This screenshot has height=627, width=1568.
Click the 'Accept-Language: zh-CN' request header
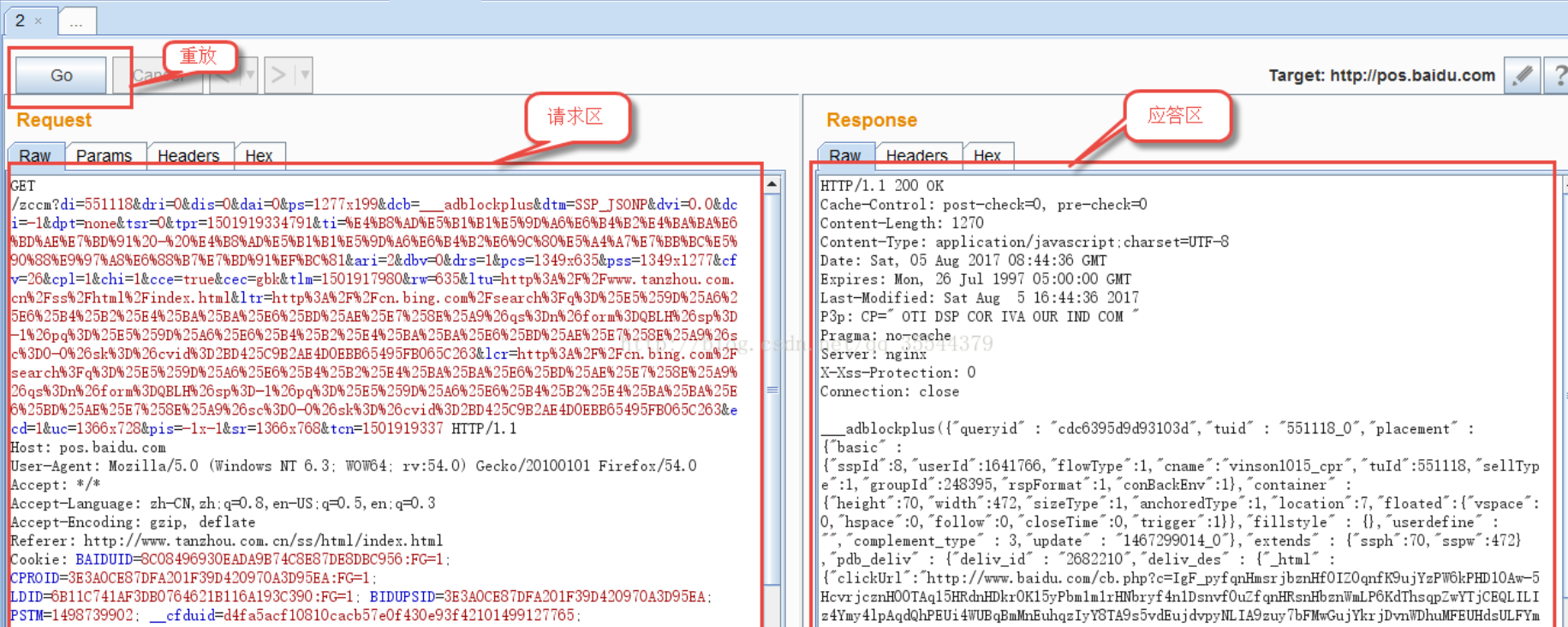[x=223, y=504]
